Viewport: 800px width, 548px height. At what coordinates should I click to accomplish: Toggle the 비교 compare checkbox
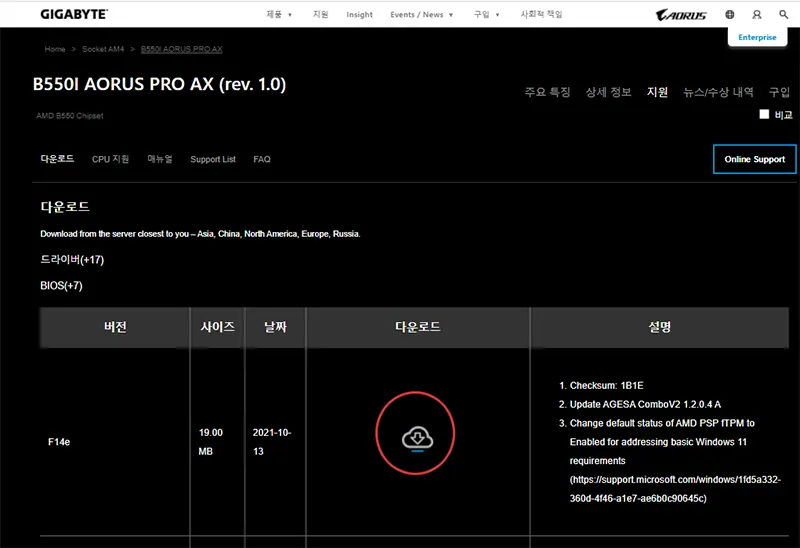(764, 114)
